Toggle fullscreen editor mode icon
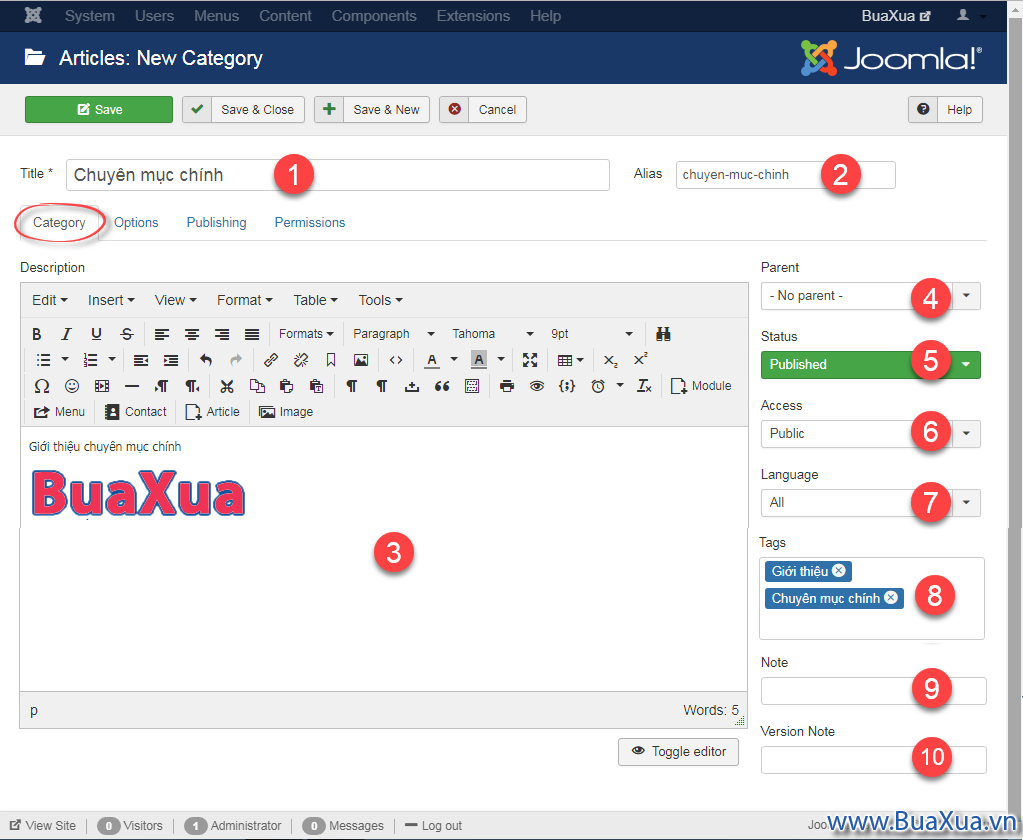 pos(530,359)
